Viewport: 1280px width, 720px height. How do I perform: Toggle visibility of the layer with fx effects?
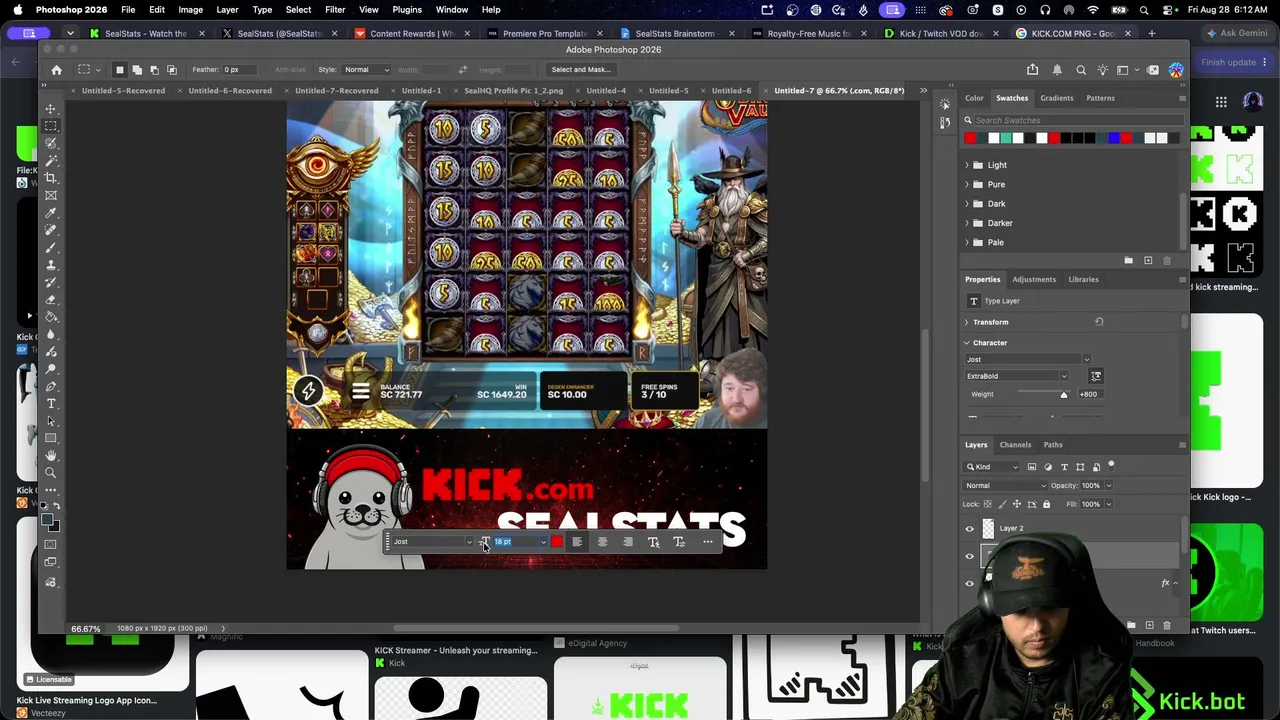click(x=969, y=583)
